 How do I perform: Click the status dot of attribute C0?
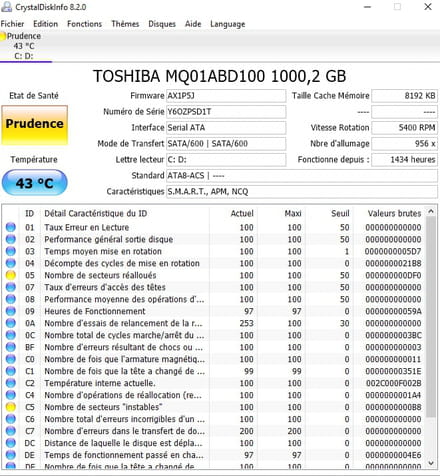(x=11, y=359)
